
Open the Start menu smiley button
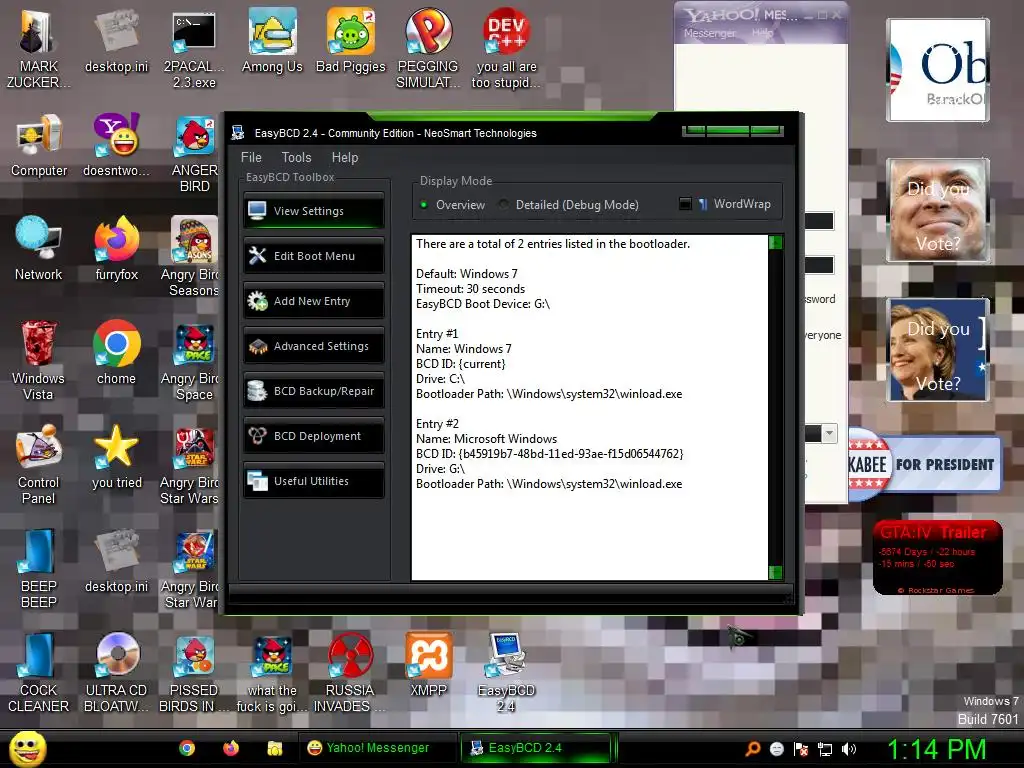[x=27, y=748]
